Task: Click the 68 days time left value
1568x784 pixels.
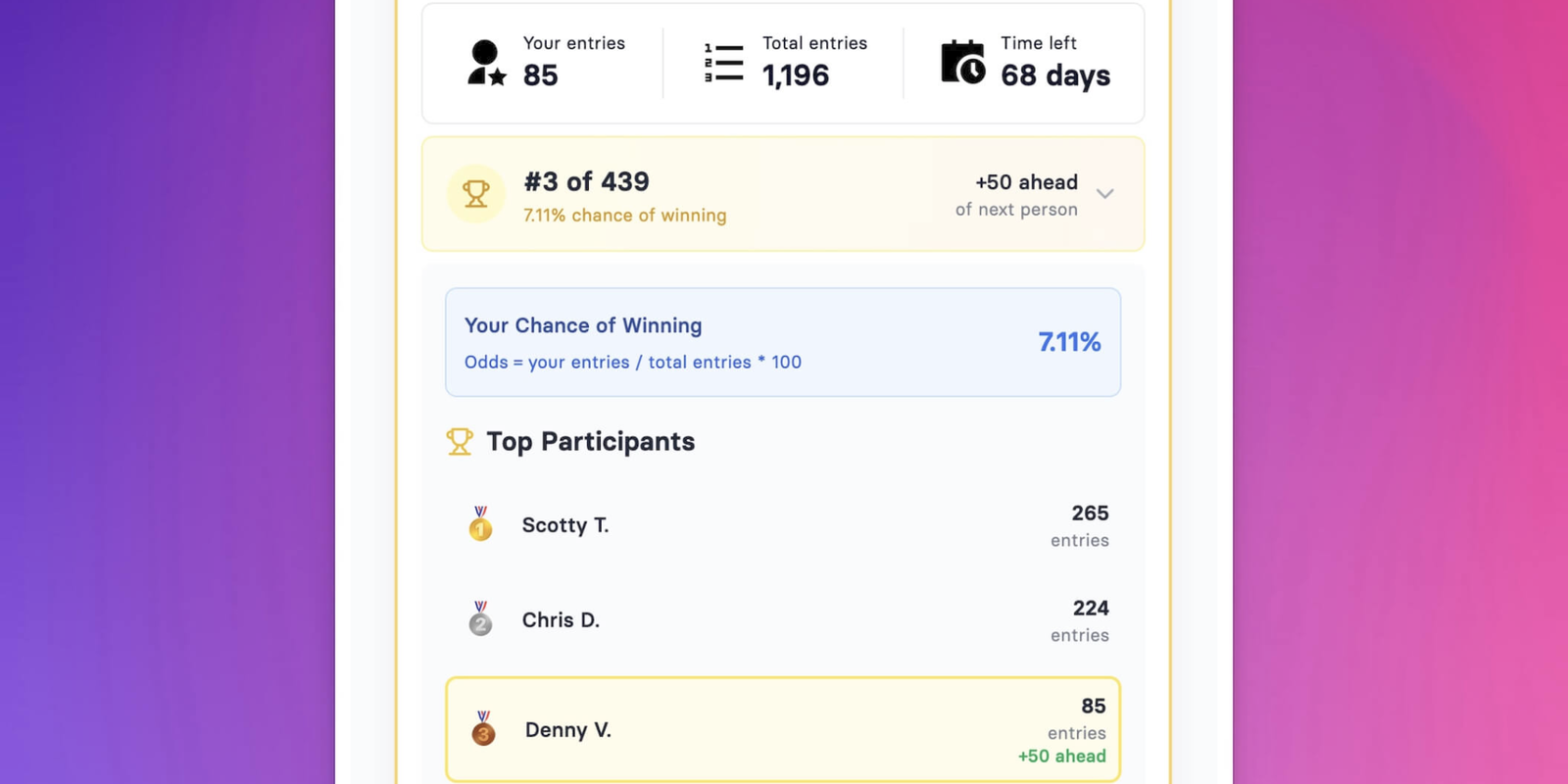Action: point(1055,75)
